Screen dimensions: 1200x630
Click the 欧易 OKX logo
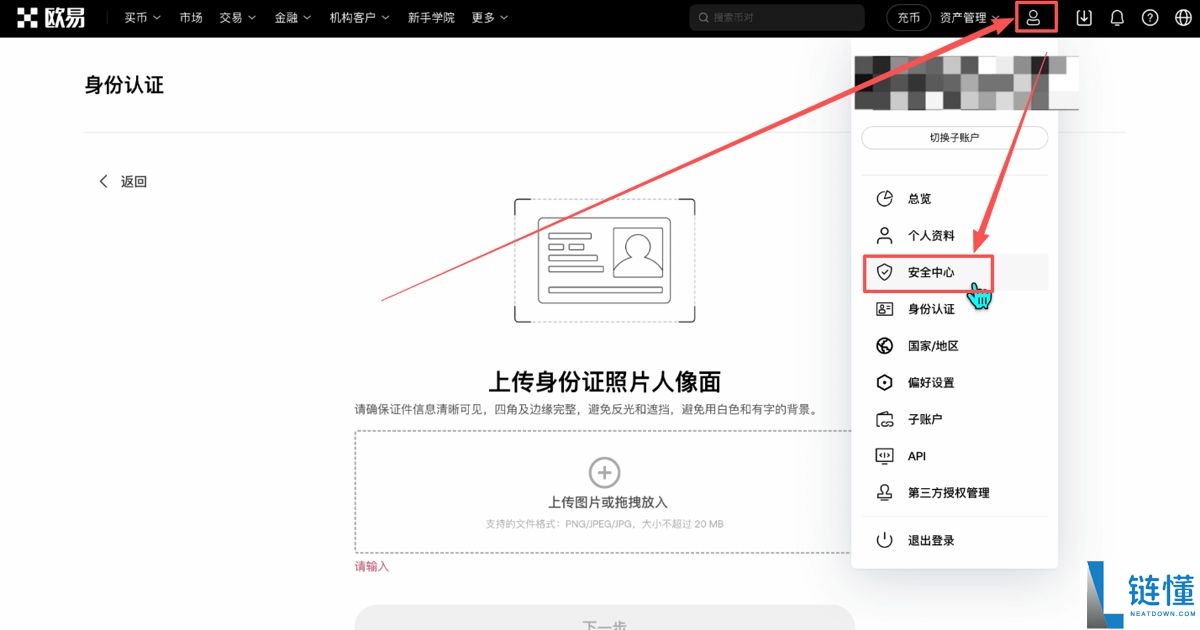[52, 16]
